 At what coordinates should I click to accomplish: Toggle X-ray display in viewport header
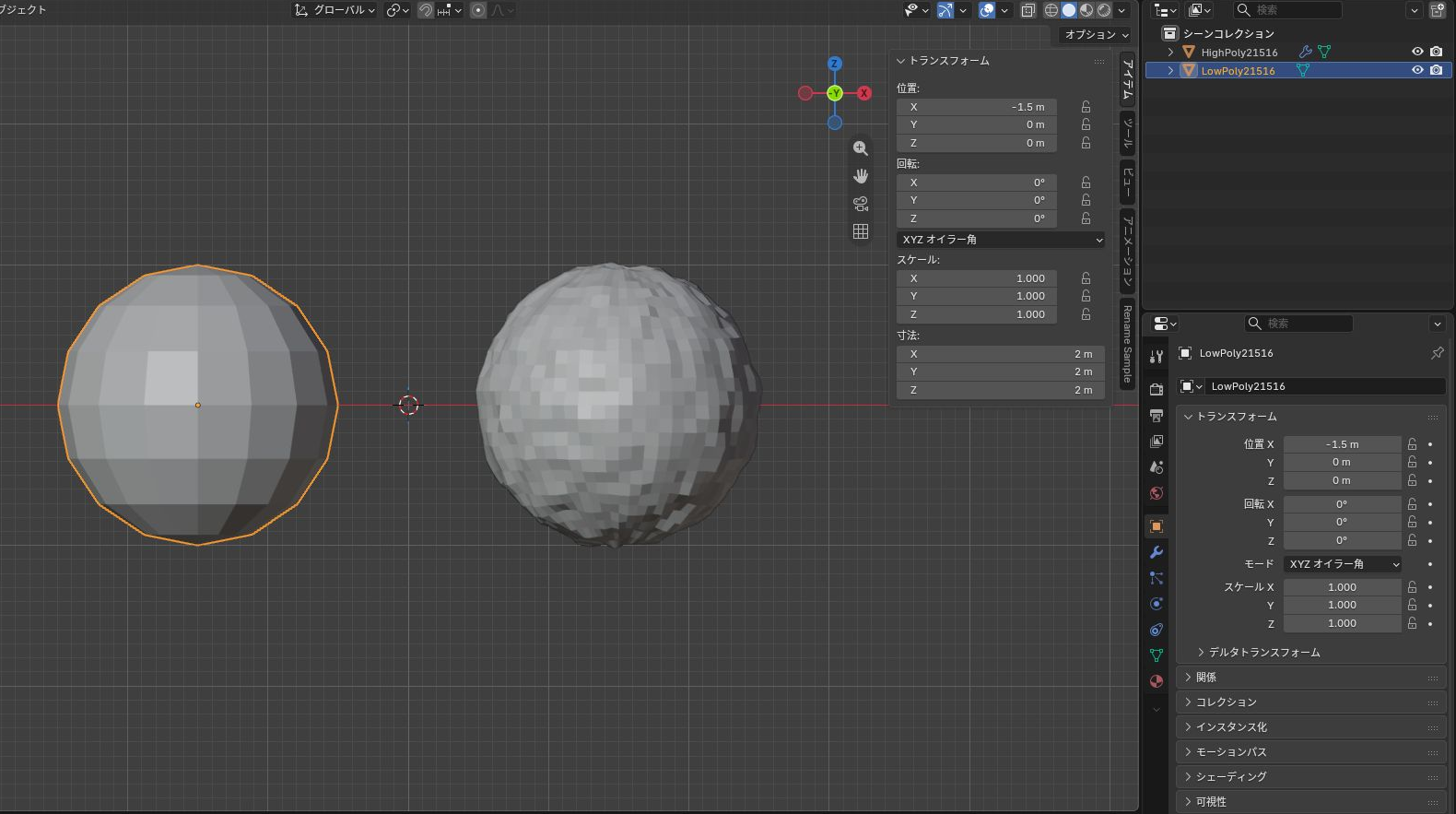coord(1027,10)
